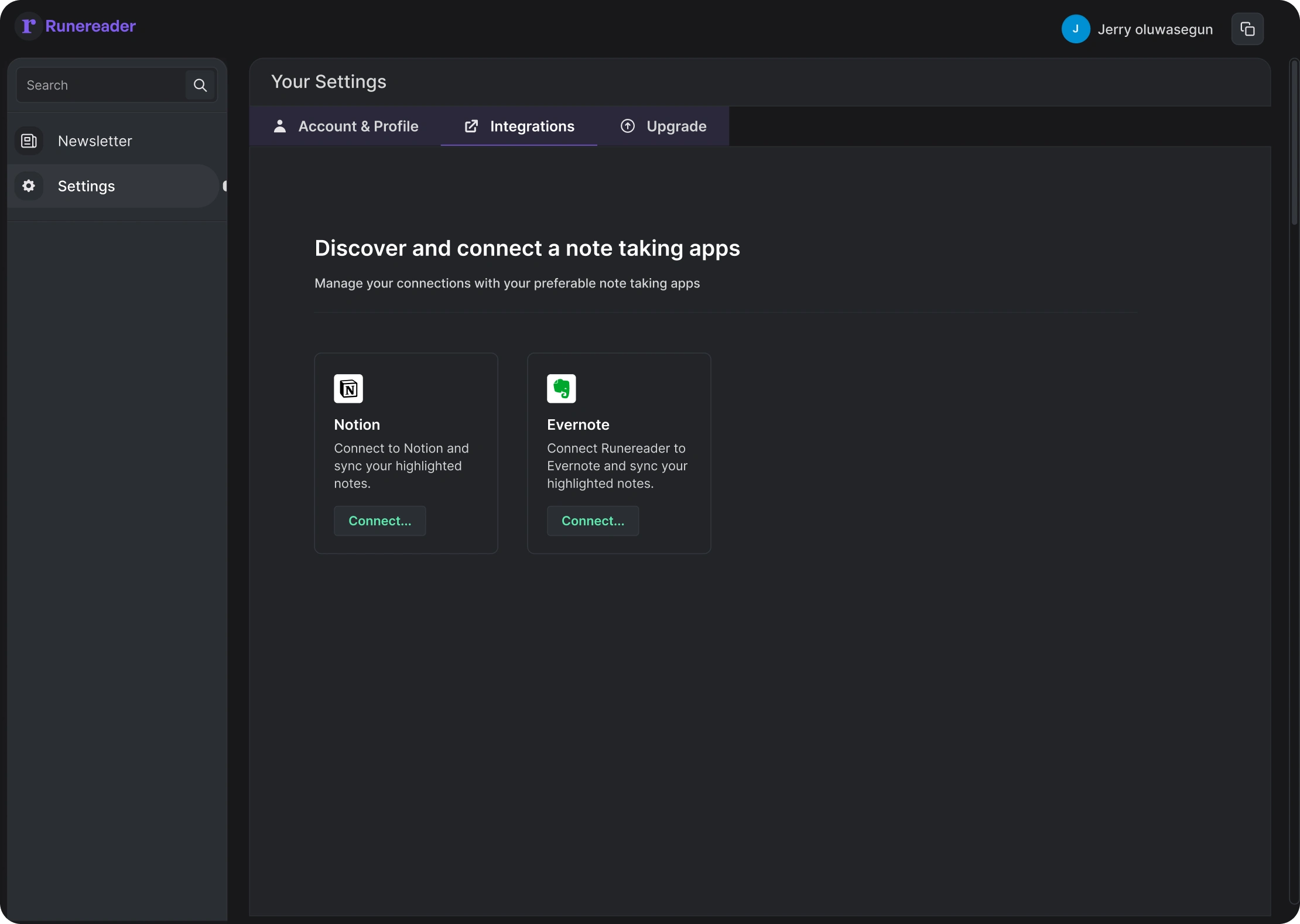The width and height of the screenshot is (1300, 924).
Task: Click the Notion logo icon
Action: point(348,389)
